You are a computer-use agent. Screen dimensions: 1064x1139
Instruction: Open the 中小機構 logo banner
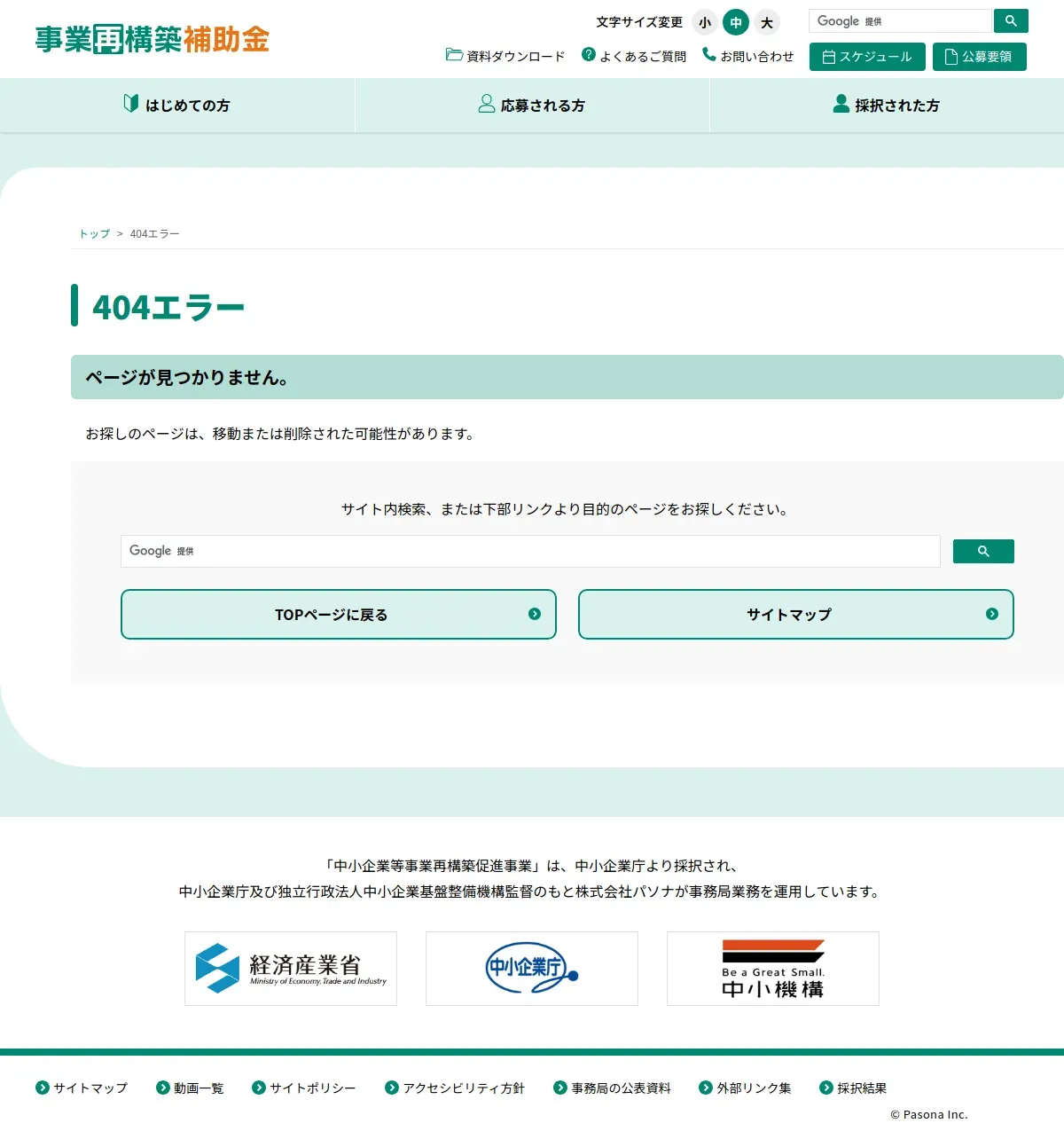click(x=773, y=969)
